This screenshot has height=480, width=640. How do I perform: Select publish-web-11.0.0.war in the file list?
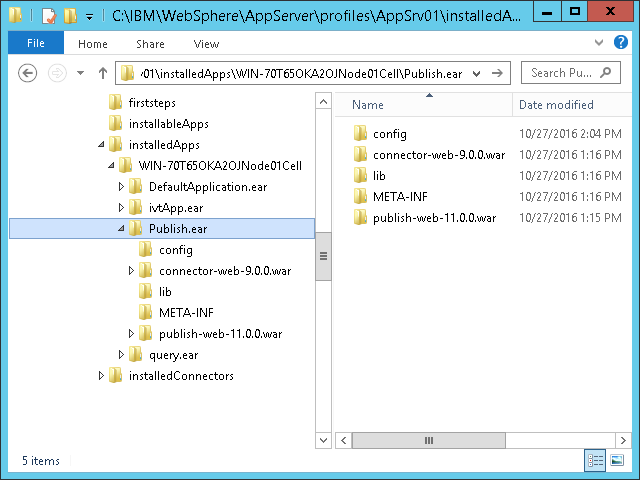pos(434,217)
